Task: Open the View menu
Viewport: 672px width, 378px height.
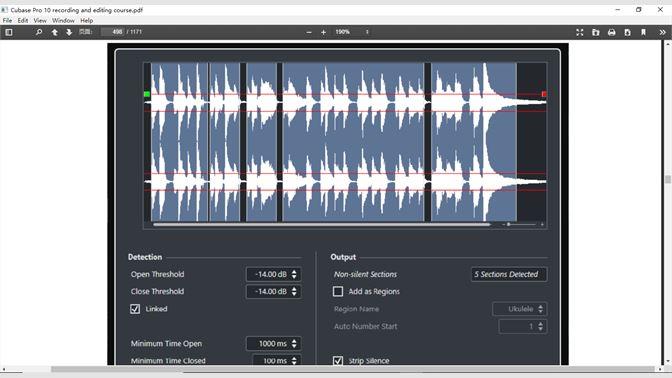Action: pyautogui.click(x=40, y=20)
